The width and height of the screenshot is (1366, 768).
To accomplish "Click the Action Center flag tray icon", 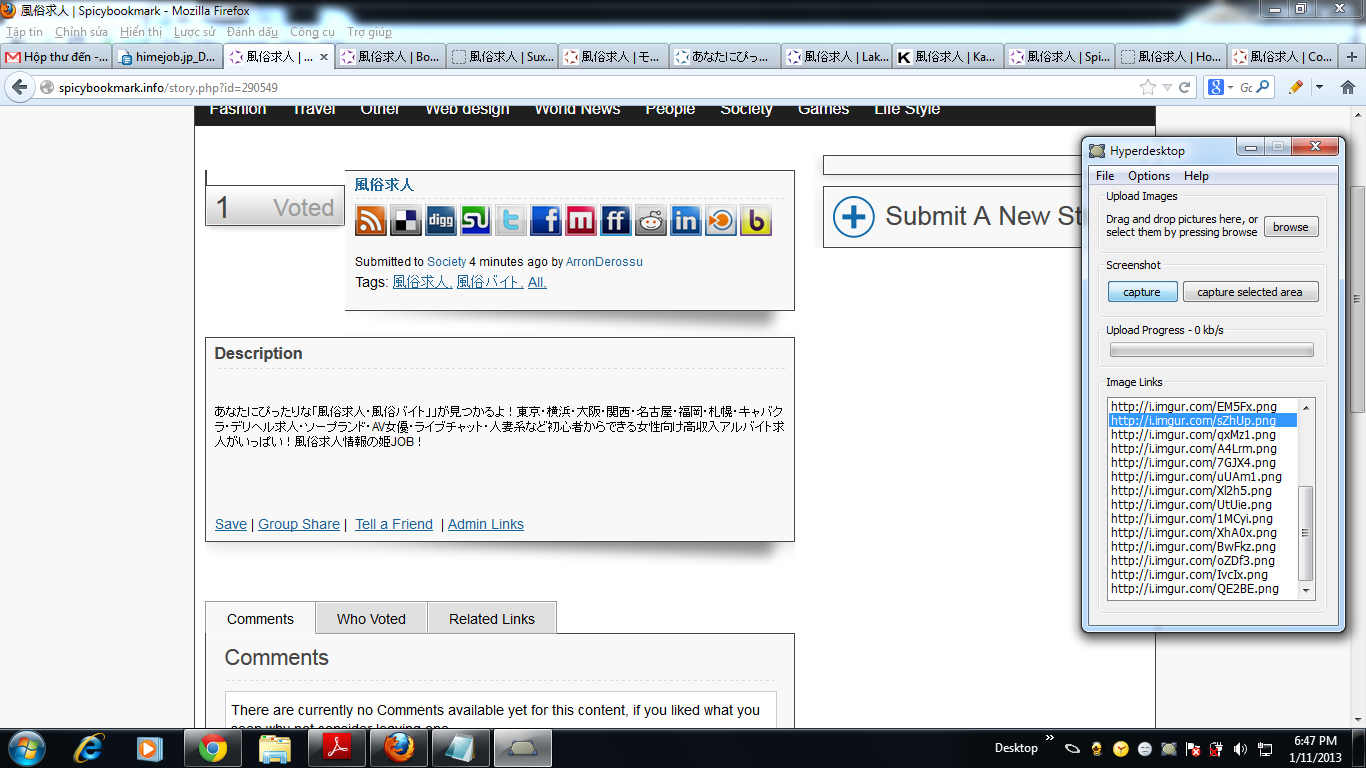I will [1193, 749].
